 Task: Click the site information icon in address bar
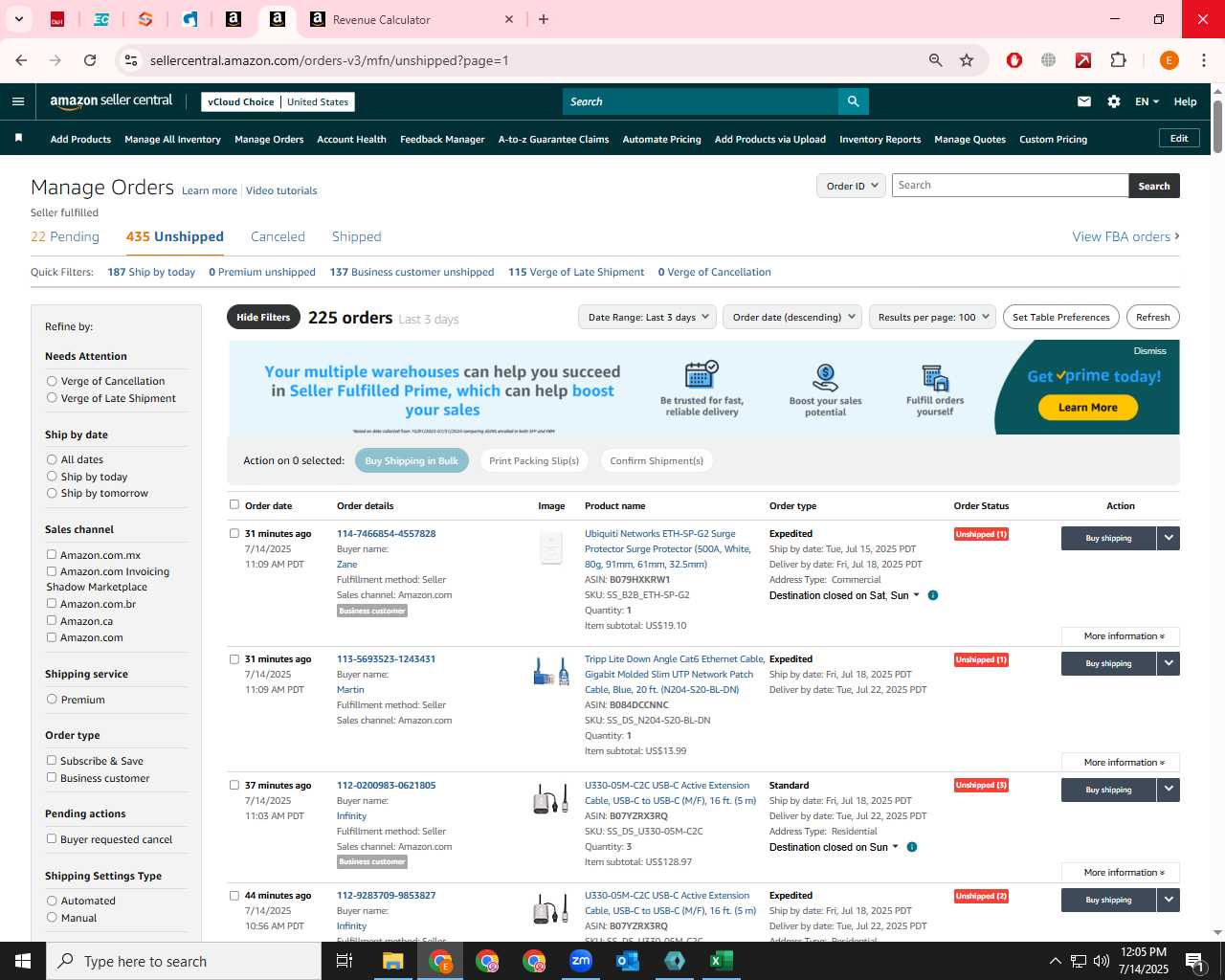click(131, 60)
